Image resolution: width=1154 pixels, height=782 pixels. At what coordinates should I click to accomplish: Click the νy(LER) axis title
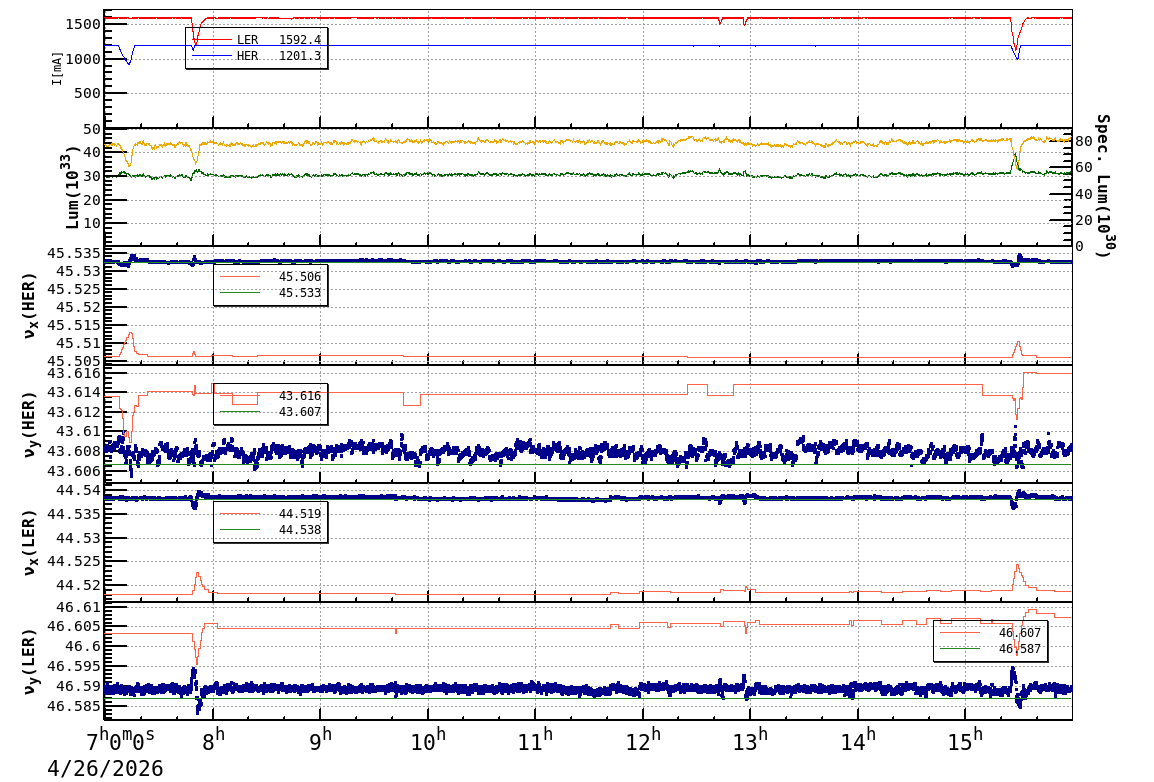[29, 661]
